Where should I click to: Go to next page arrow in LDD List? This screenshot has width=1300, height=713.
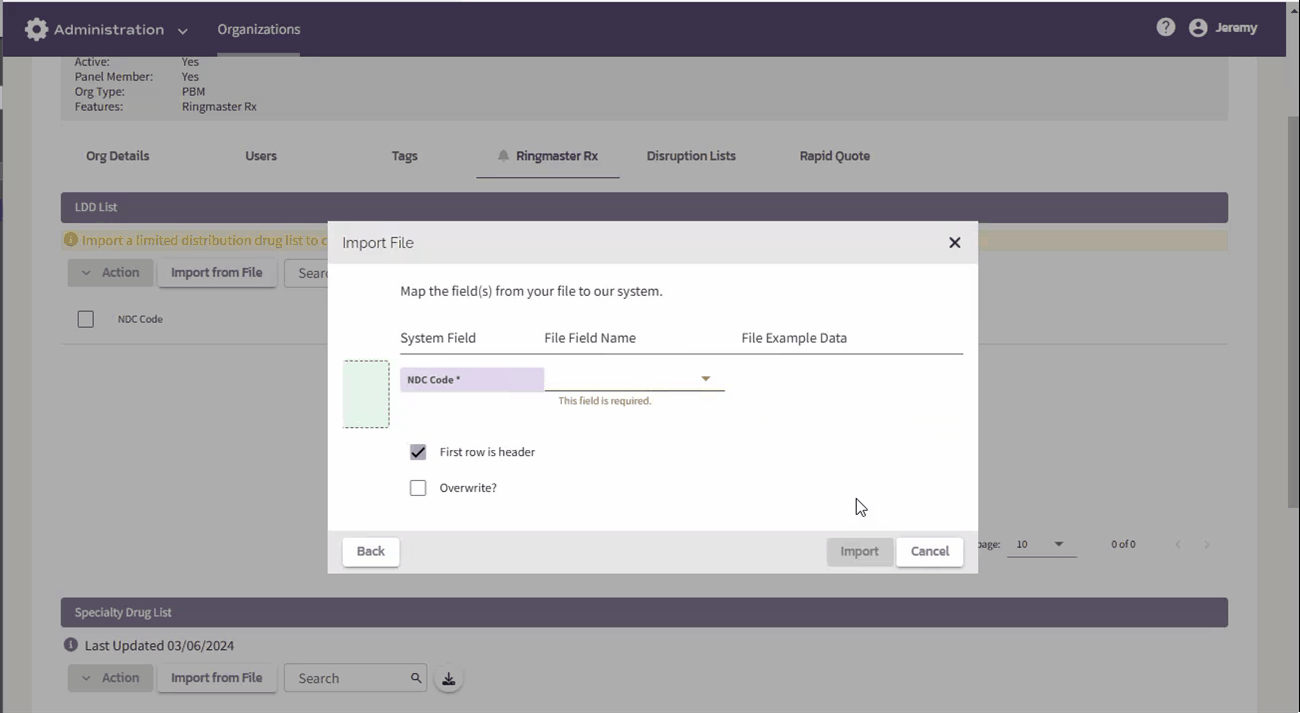coord(1207,545)
